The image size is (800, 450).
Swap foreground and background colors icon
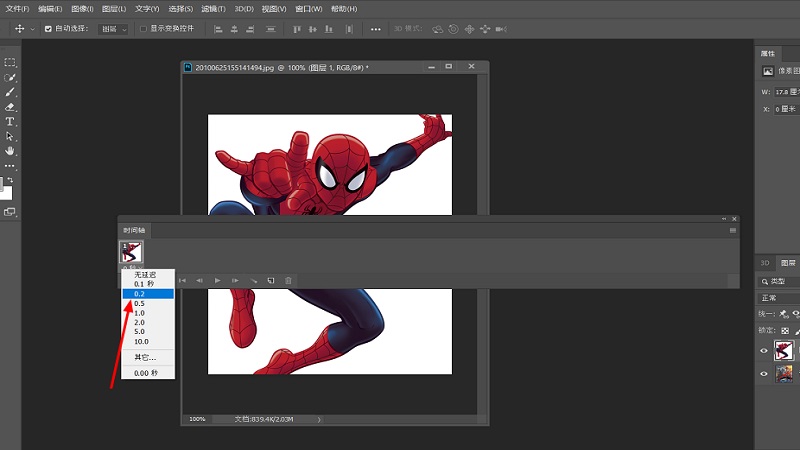[10, 180]
